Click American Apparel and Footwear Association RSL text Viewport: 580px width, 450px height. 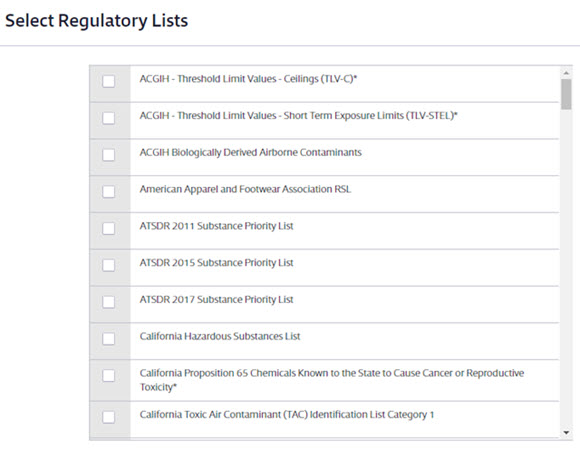tap(245, 189)
